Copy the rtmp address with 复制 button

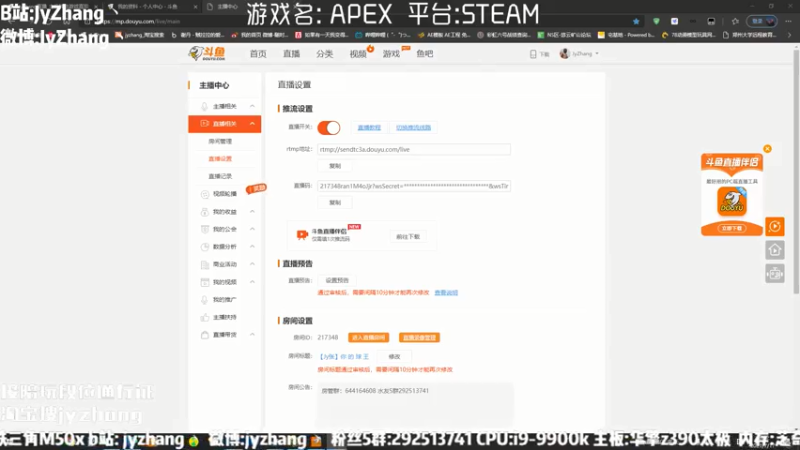[335, 166]
